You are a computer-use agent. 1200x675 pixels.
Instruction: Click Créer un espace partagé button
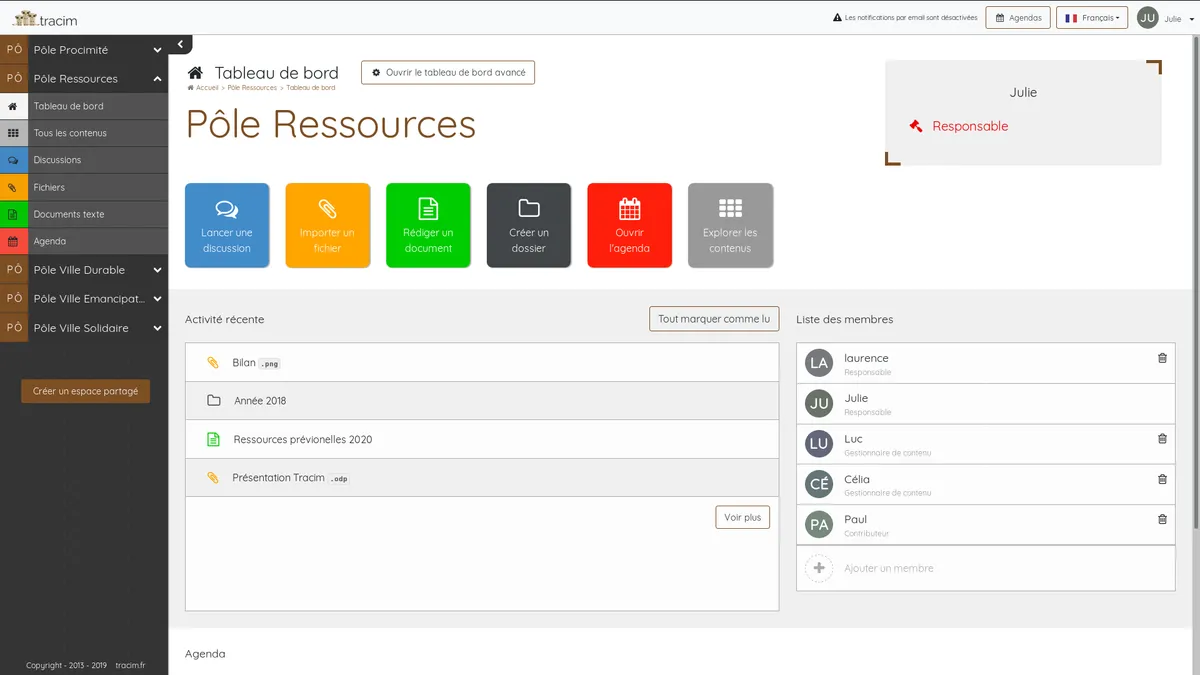coord(85,391)
